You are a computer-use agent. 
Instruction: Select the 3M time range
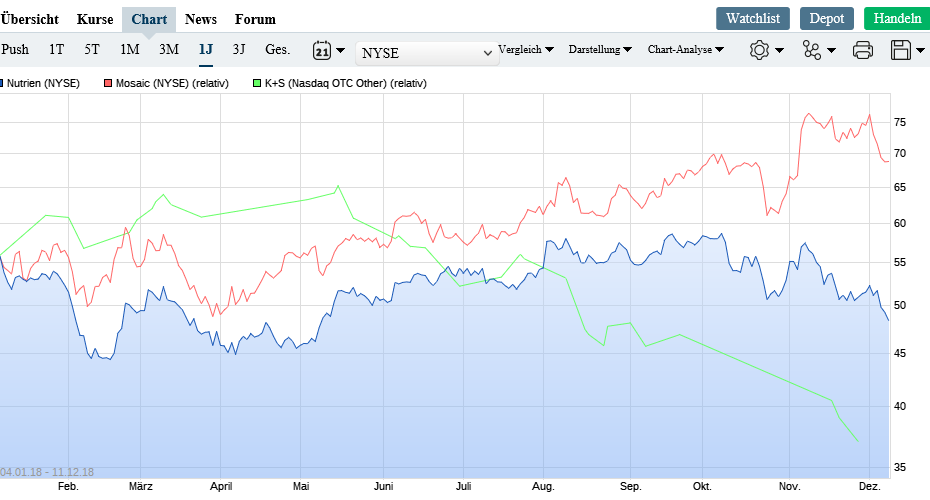click(x=168, y=49)
